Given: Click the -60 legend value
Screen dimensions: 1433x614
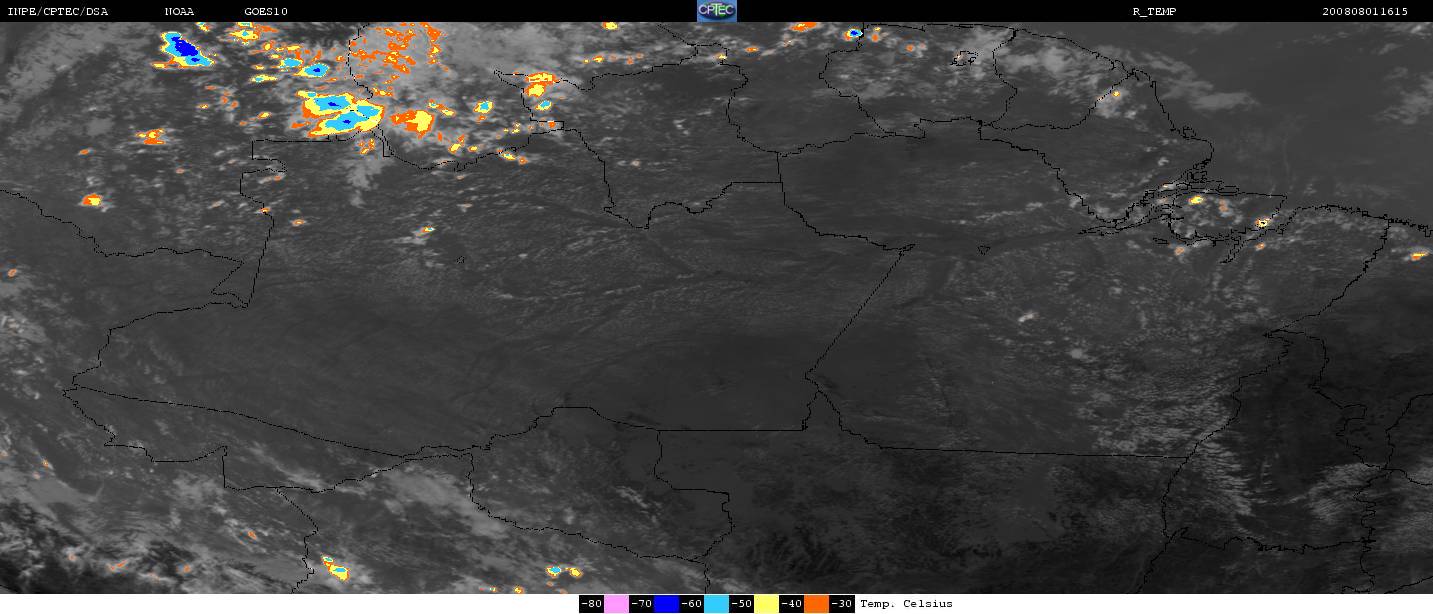Looking at the screenshot, I should pos(691,604).
